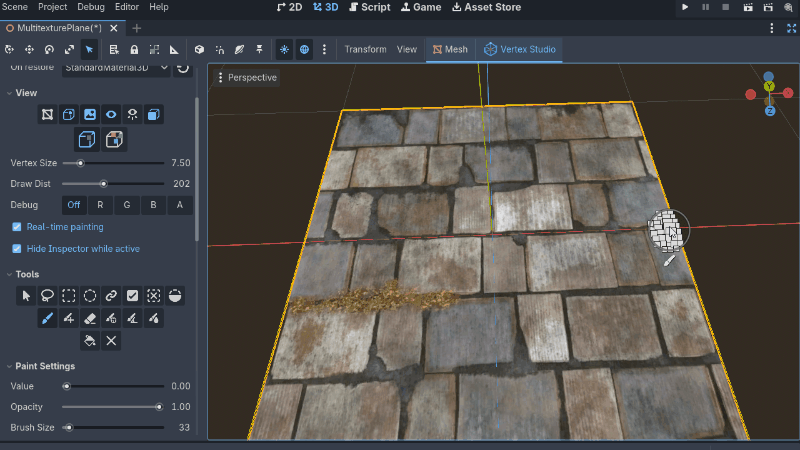Screen dimensions: 800x450
Task: Click the Vertex Studio button
Action: coord(519,49)
